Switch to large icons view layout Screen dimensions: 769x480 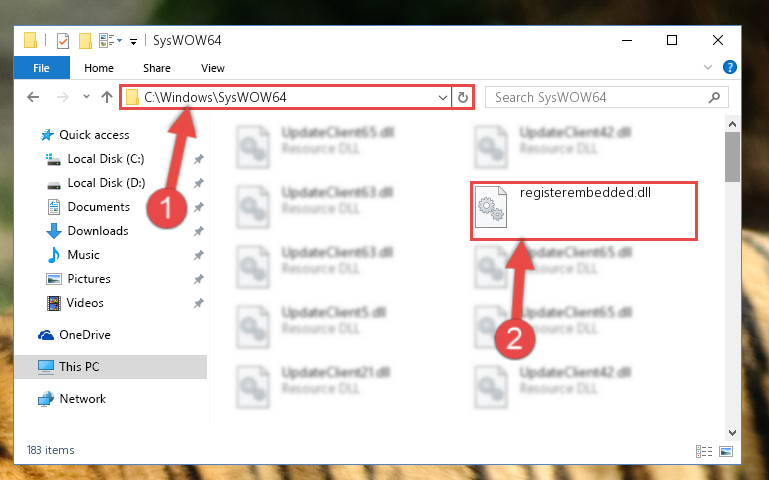coord(726,452)
